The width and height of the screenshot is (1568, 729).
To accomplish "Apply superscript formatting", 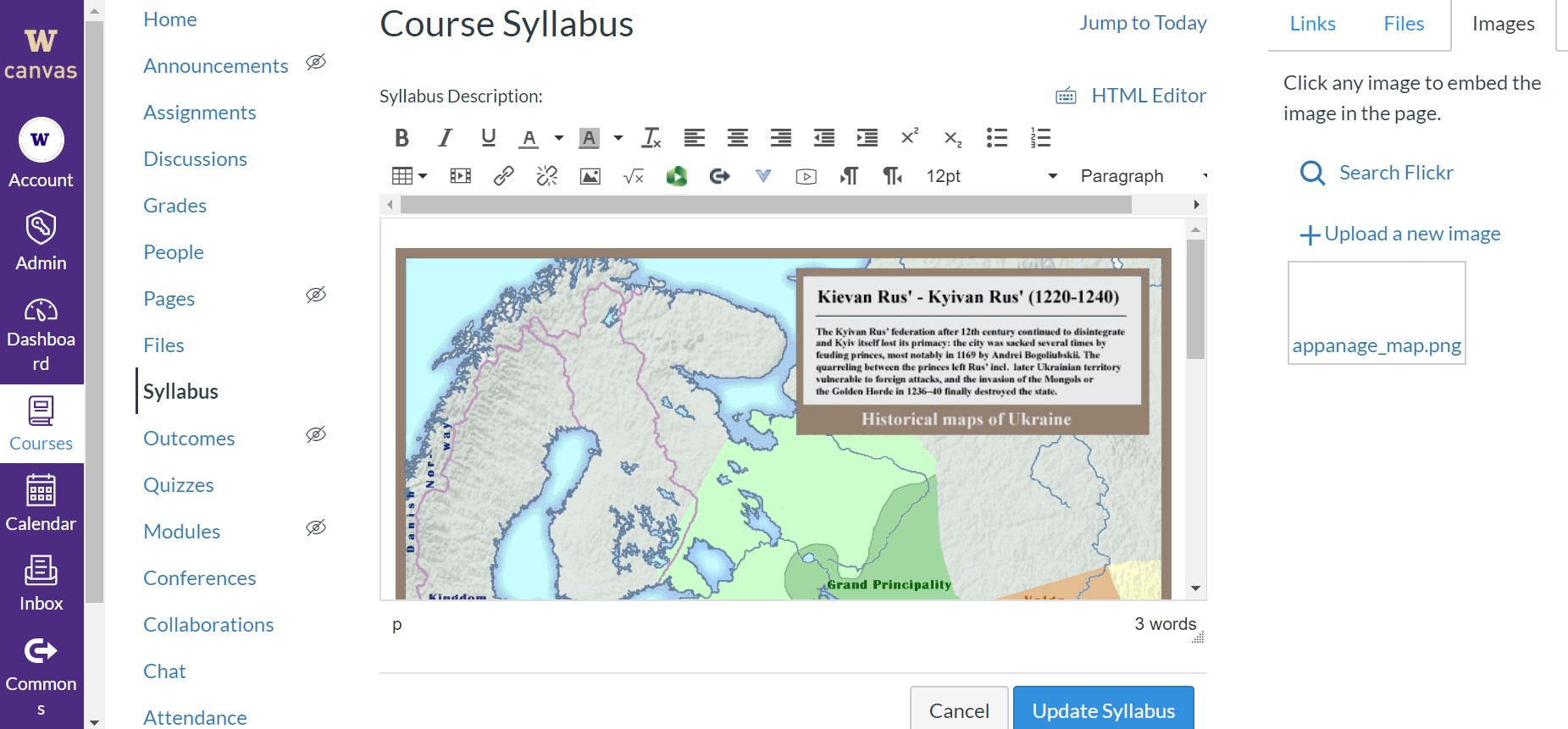I will (x=910, y=137).
